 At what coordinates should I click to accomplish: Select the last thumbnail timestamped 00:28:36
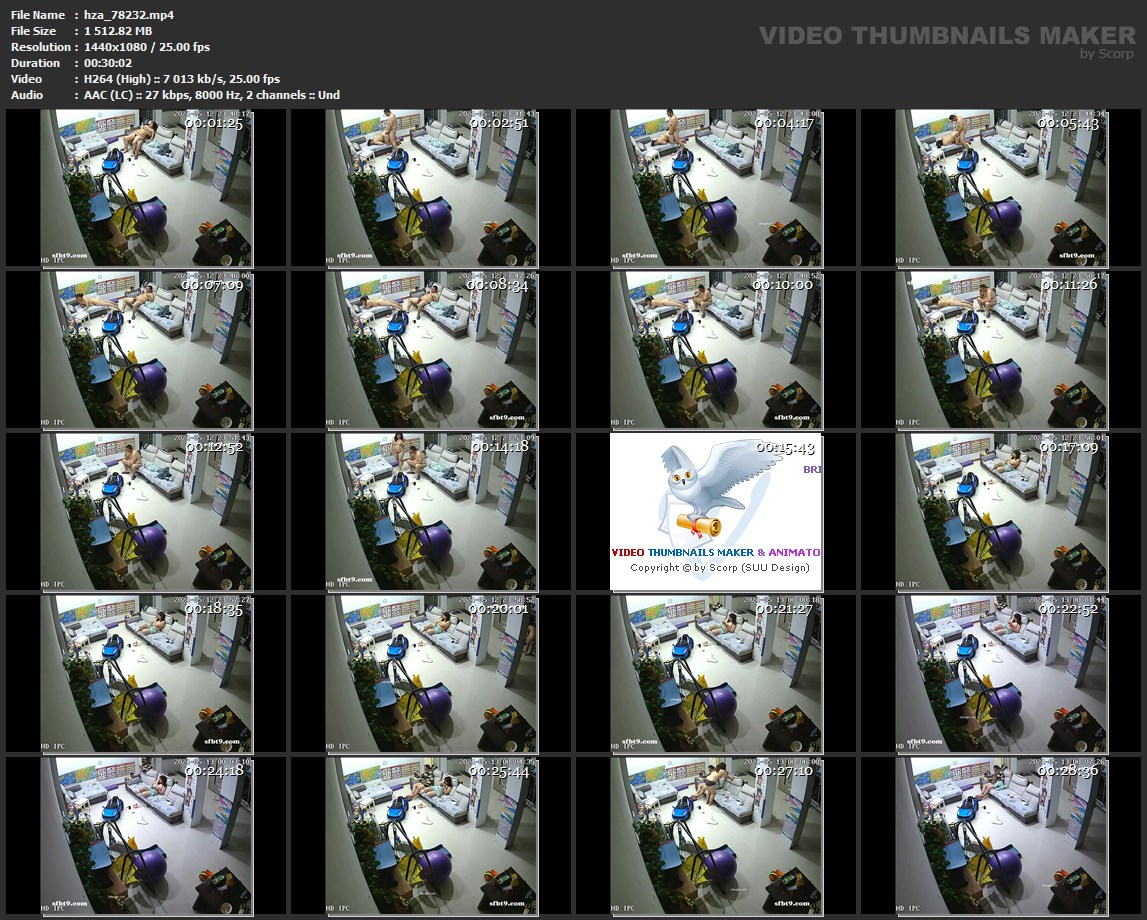point(1001,835)
